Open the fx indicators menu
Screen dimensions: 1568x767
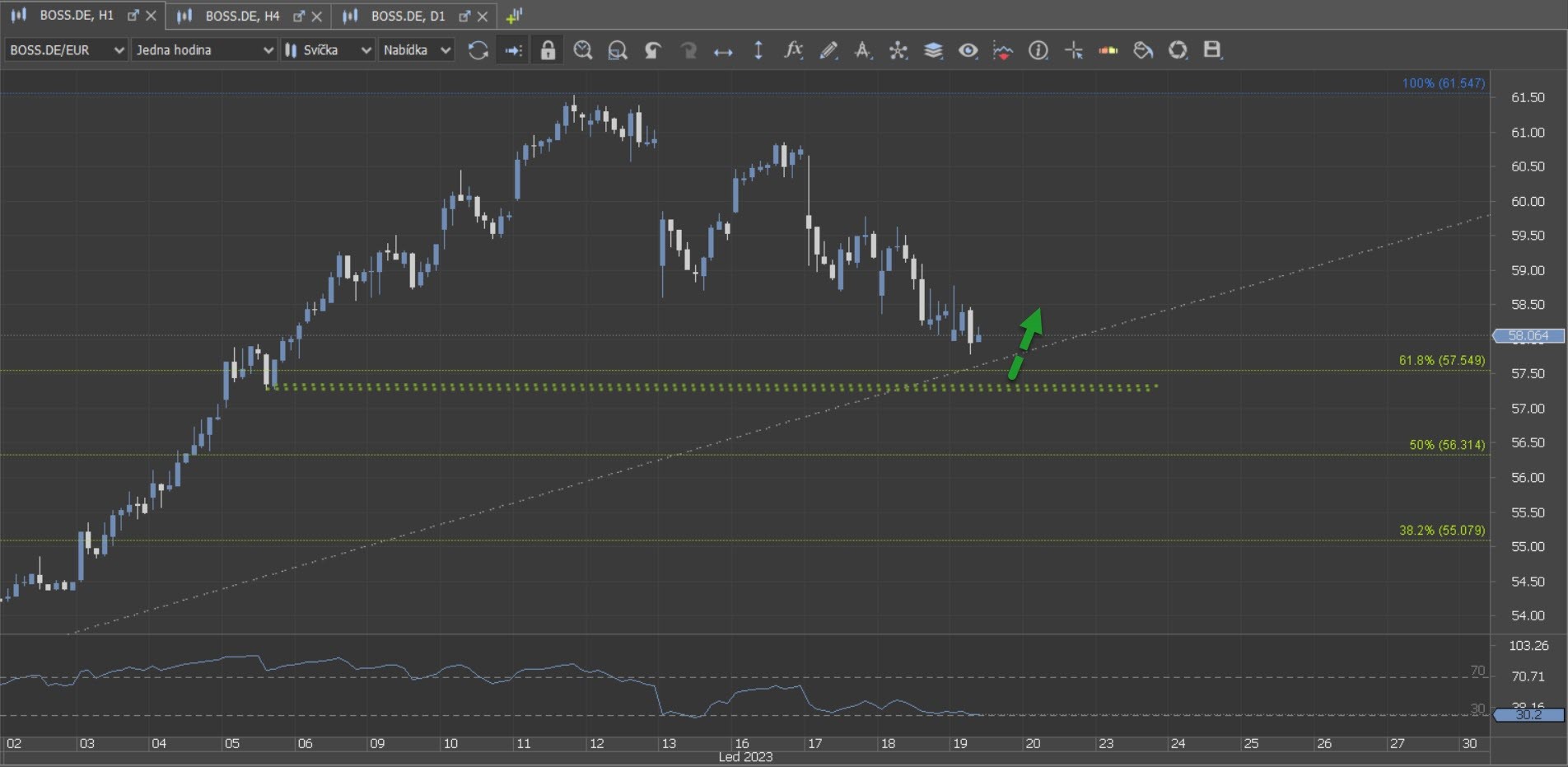[x=793, y=50]
